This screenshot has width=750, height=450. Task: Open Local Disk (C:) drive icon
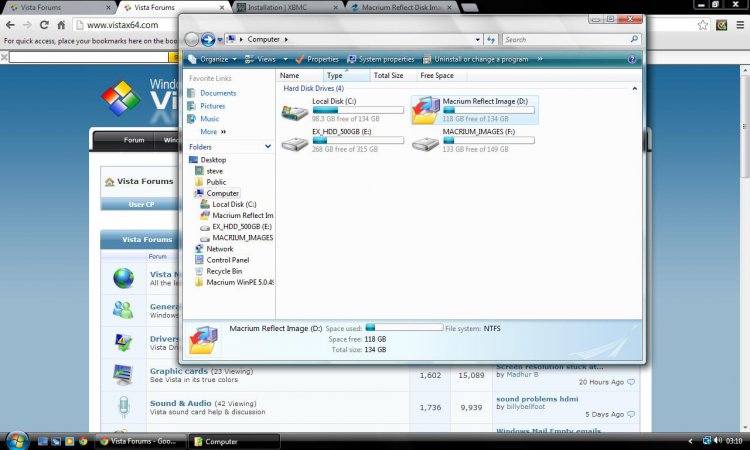[294, 112]
